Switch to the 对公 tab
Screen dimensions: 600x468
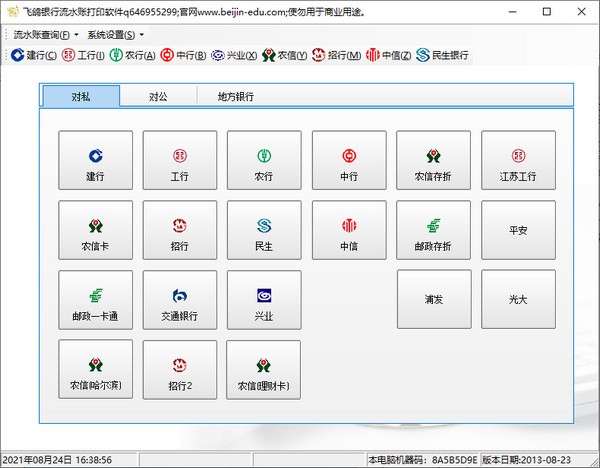158,96
